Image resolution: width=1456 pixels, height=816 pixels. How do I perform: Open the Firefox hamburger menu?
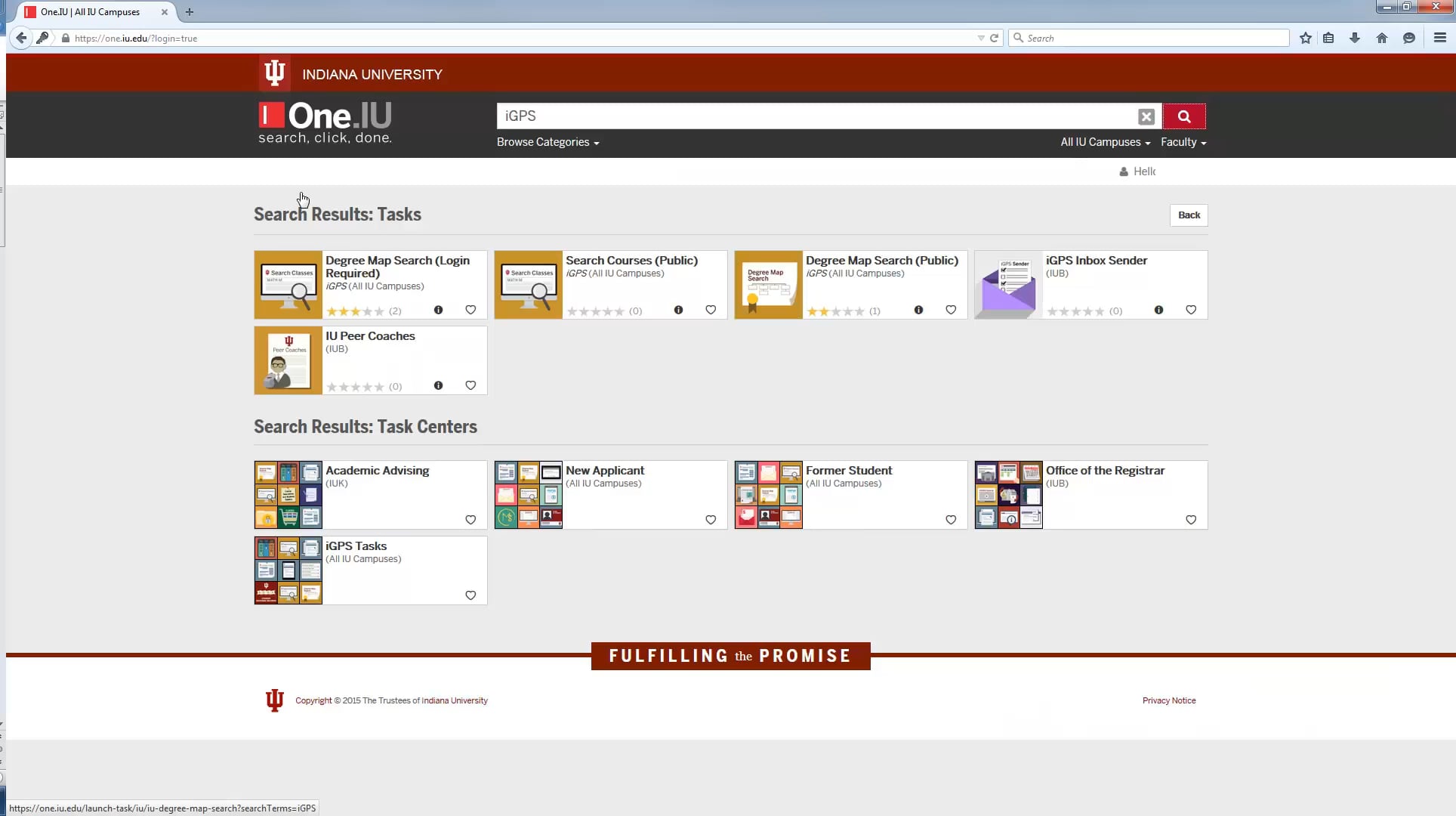pyautogui.click(x=1439, y=38)
